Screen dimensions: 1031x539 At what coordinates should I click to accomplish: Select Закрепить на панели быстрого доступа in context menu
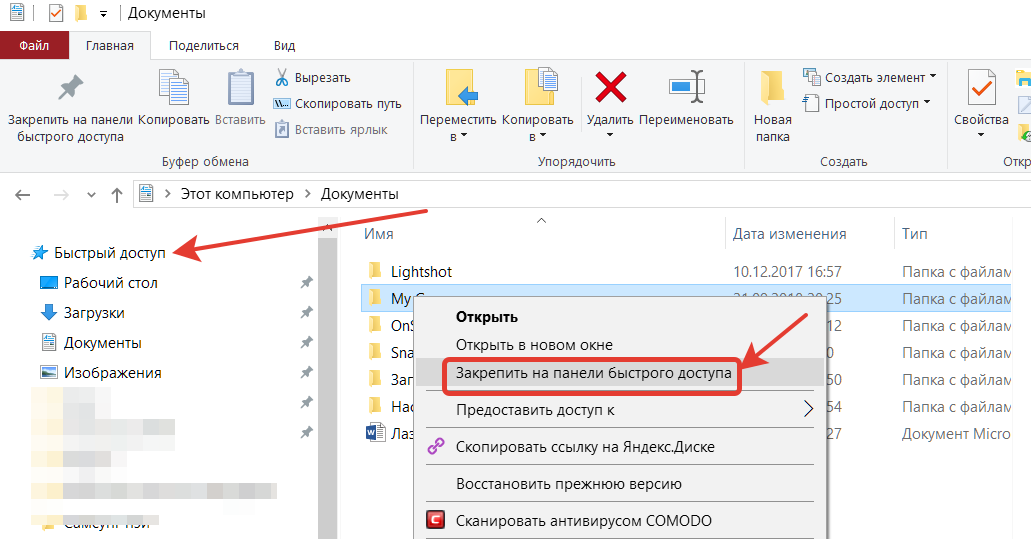coord(594,373)
